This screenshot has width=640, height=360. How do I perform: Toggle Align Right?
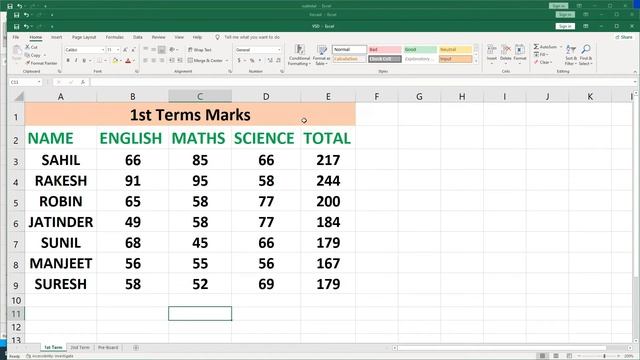point(162,60)
